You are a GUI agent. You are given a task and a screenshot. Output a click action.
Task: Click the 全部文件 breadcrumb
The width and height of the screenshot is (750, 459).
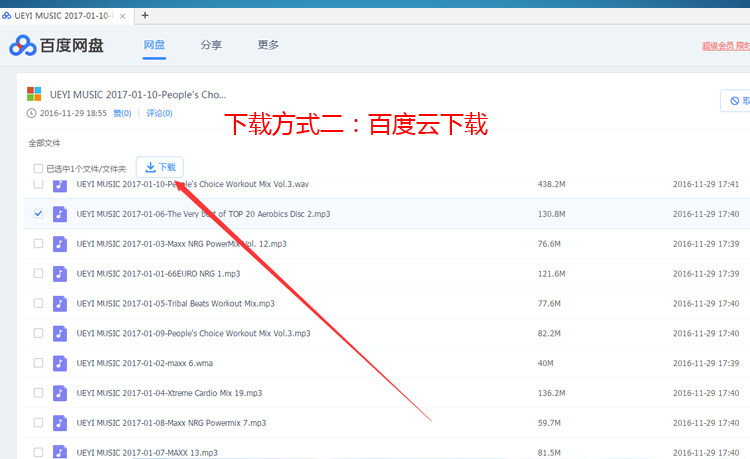point(44,143)
